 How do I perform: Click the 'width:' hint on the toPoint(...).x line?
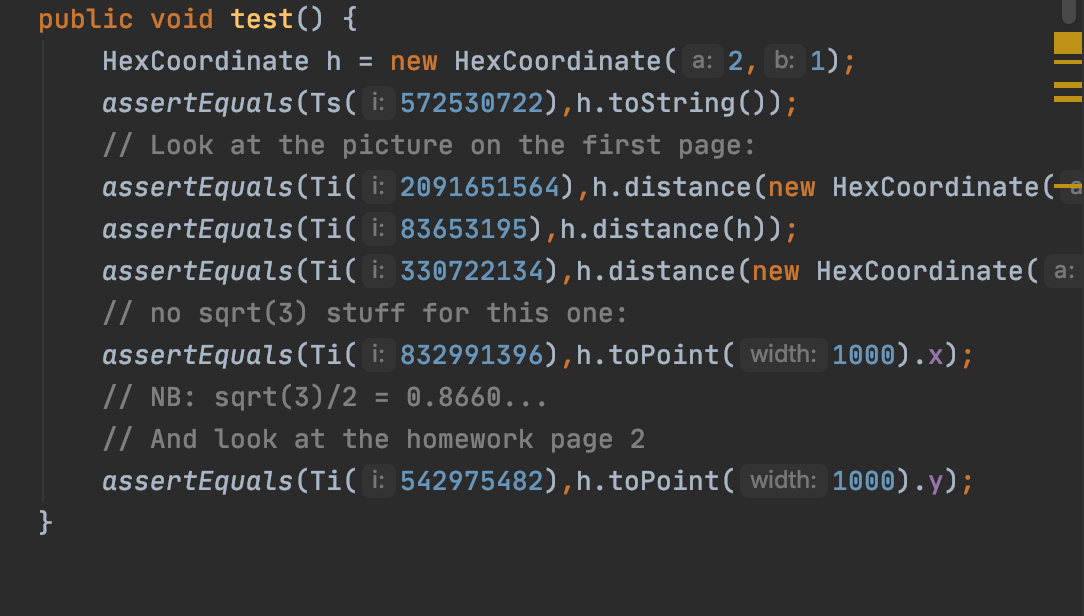[783, 355]
